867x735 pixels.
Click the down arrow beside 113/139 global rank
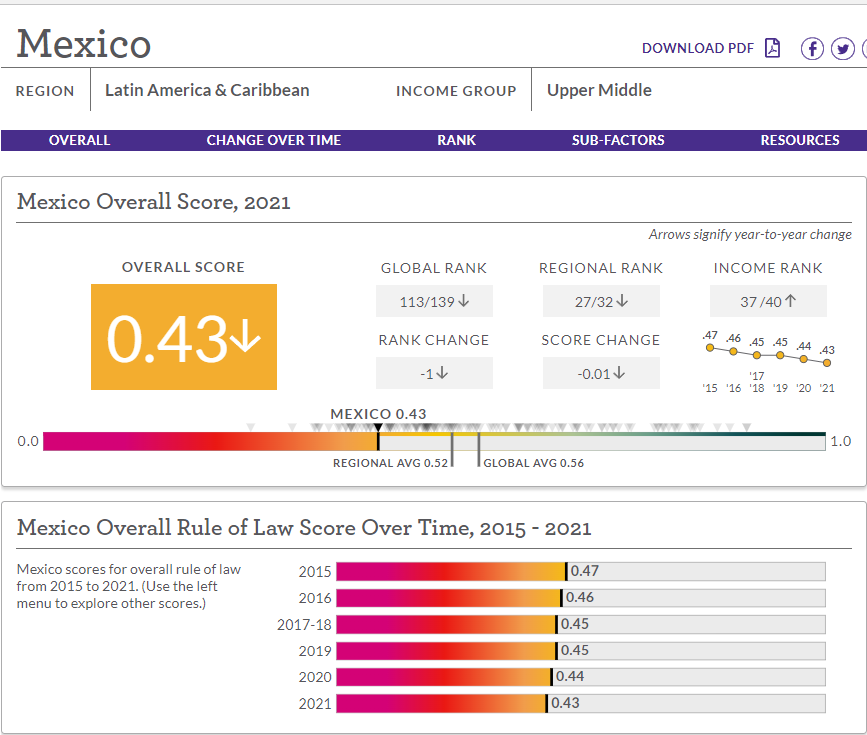(x=464, y=301)
